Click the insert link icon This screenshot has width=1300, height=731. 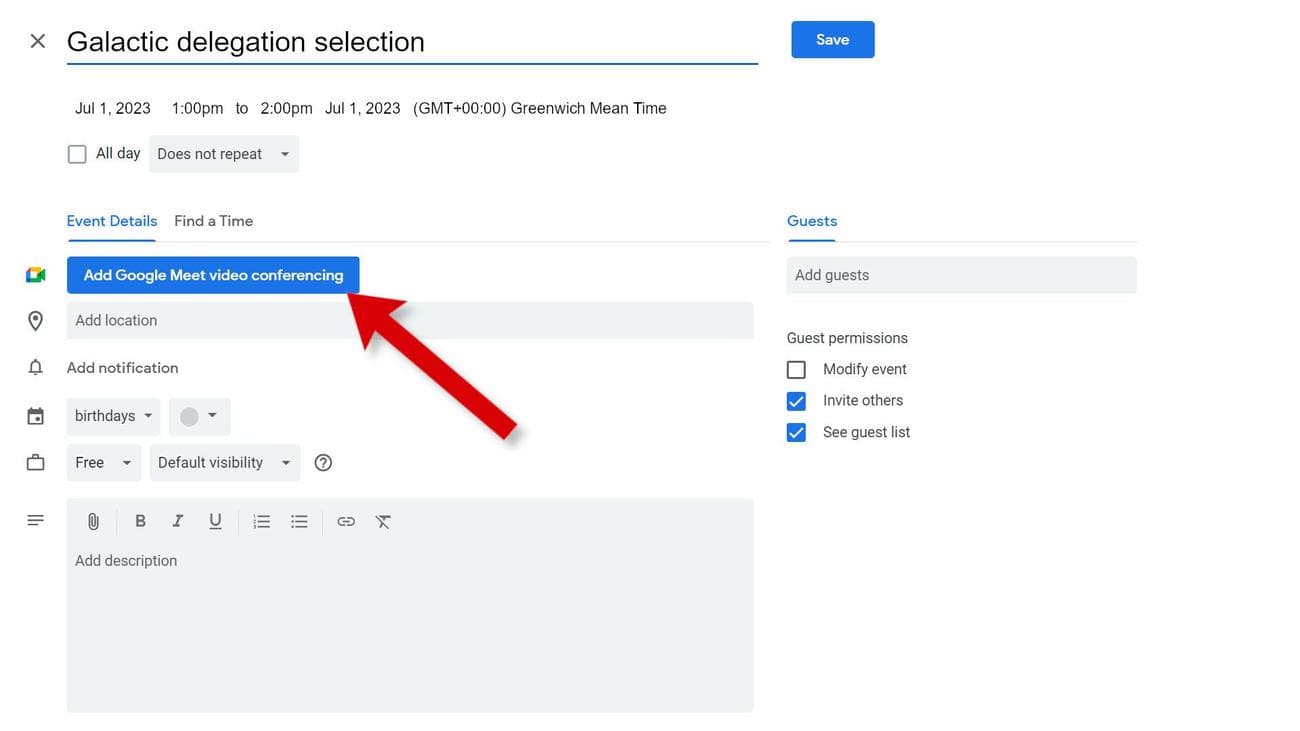click(x=346, y=521)
